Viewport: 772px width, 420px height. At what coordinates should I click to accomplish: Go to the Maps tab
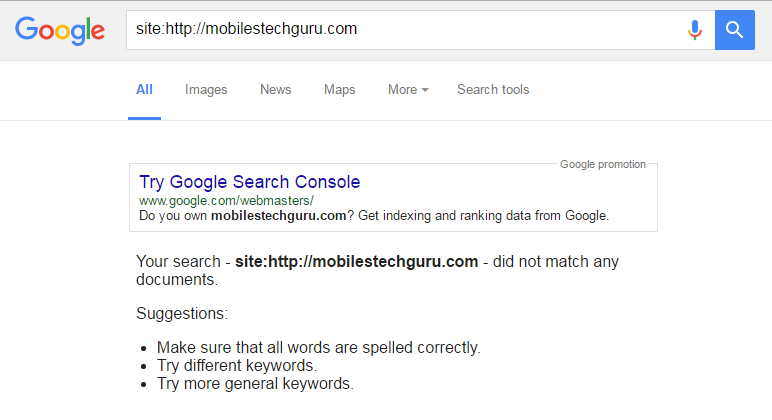click(340, 90)
